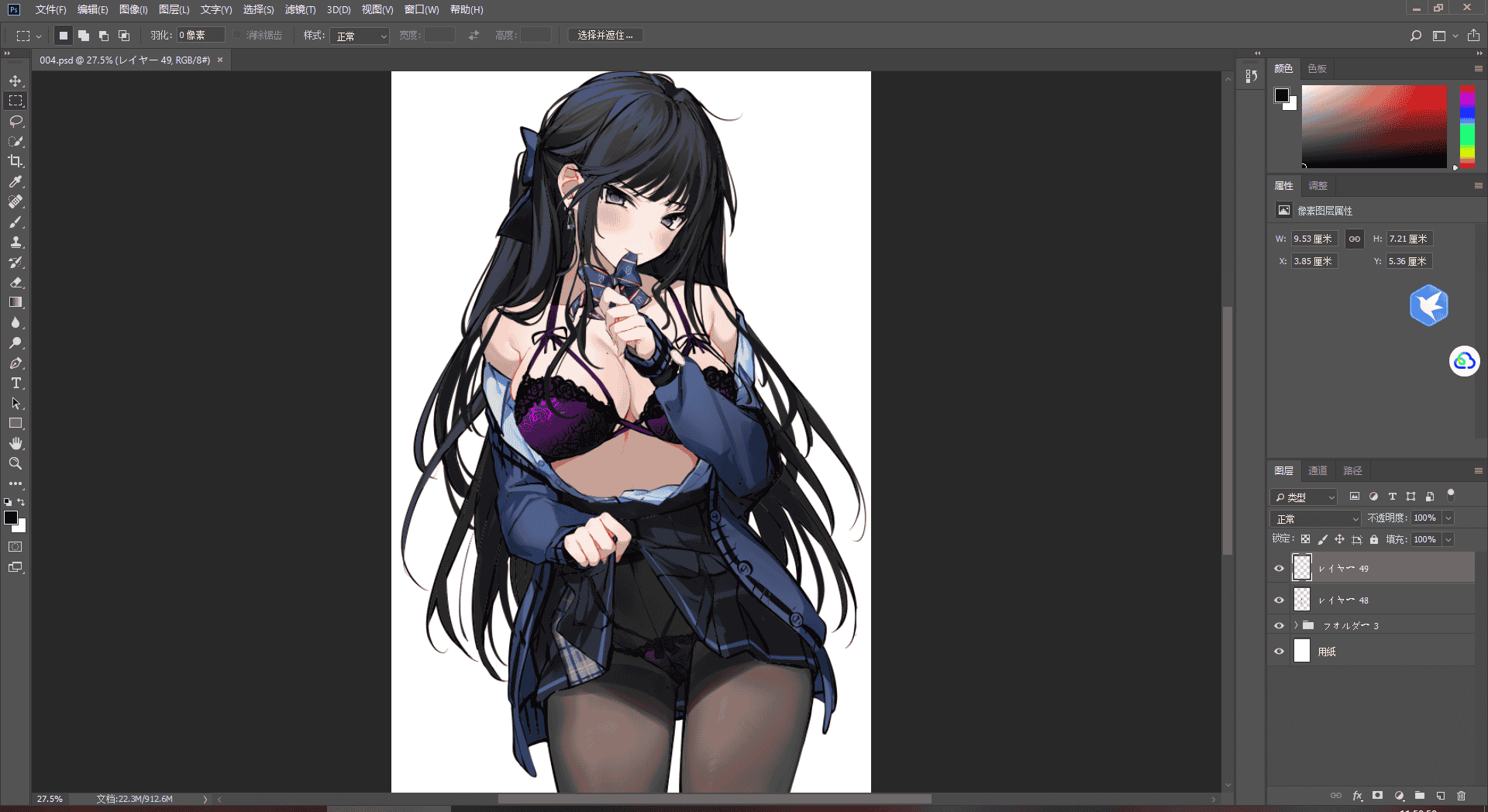Click the search icon in options bar
The height and width of the screenshot is (812, 1488).
1416,36
